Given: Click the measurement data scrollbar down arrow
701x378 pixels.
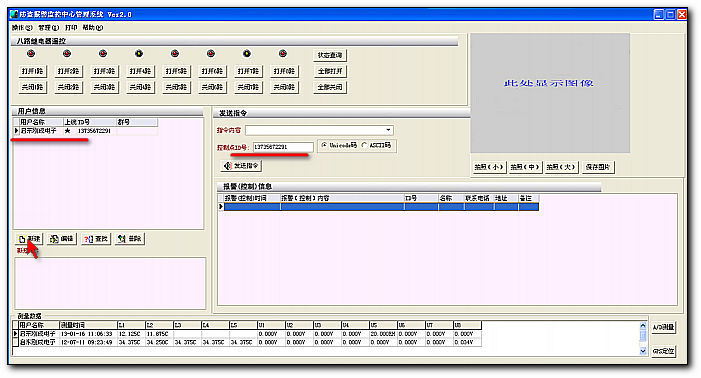Looking at the screenshot, I should pos(643,351).
